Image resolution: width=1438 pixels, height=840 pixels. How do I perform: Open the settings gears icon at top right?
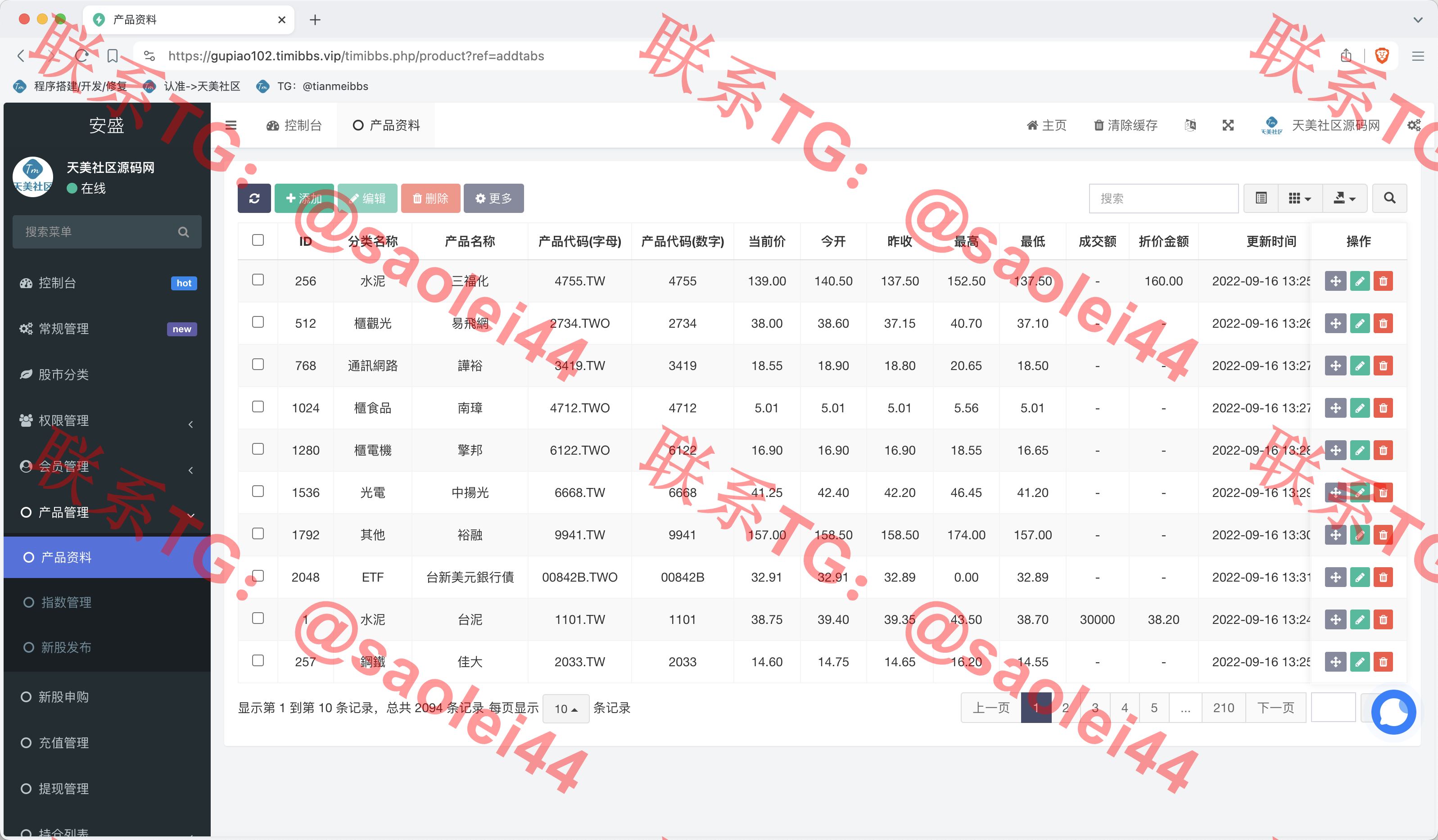point(1414,125)
